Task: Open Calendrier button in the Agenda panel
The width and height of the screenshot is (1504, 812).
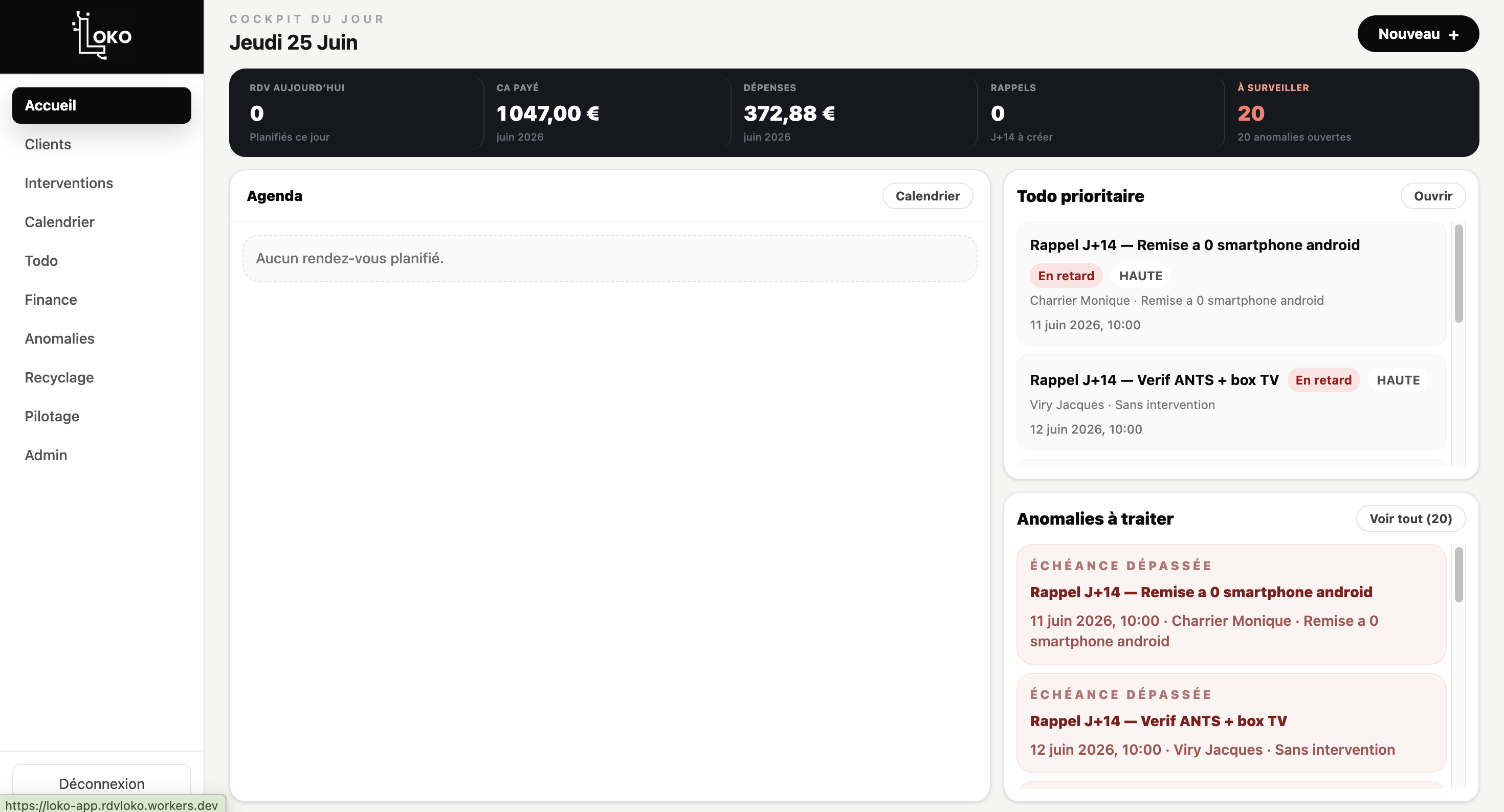Action: coord(927,196)
